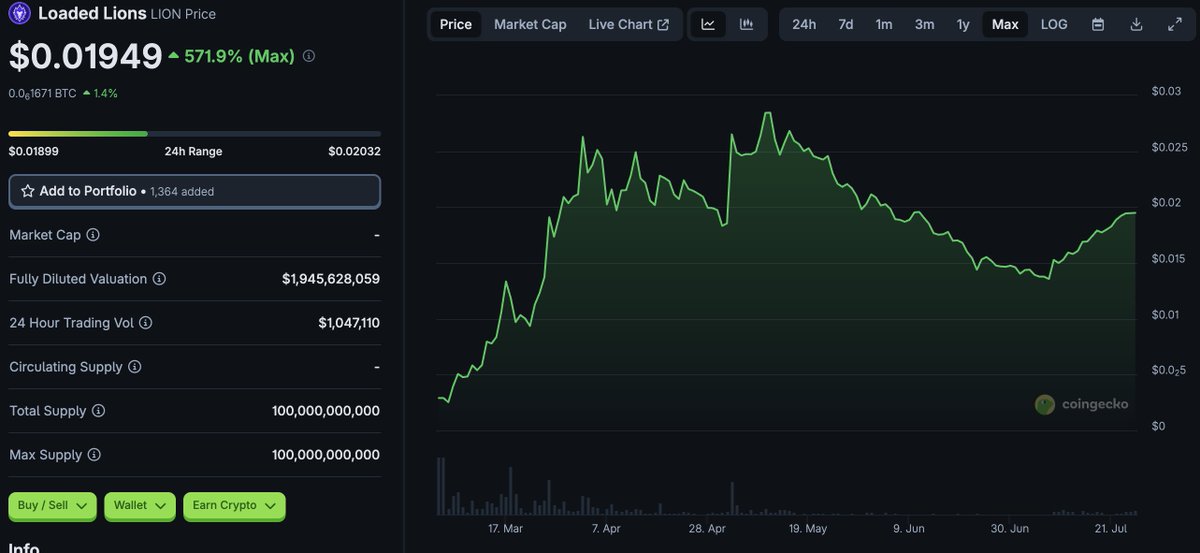Switch to the line chart view icon
1200x553 pixels.
tap(708, 24)
